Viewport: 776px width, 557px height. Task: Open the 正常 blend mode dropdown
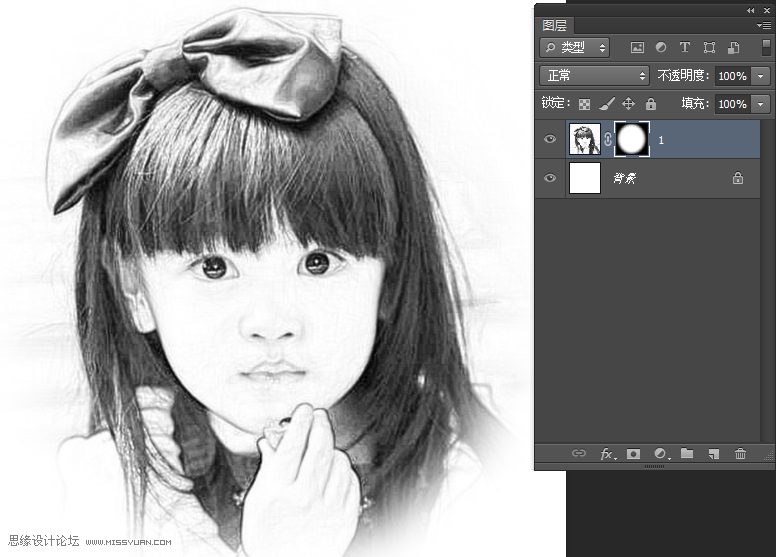coord(594,76)
